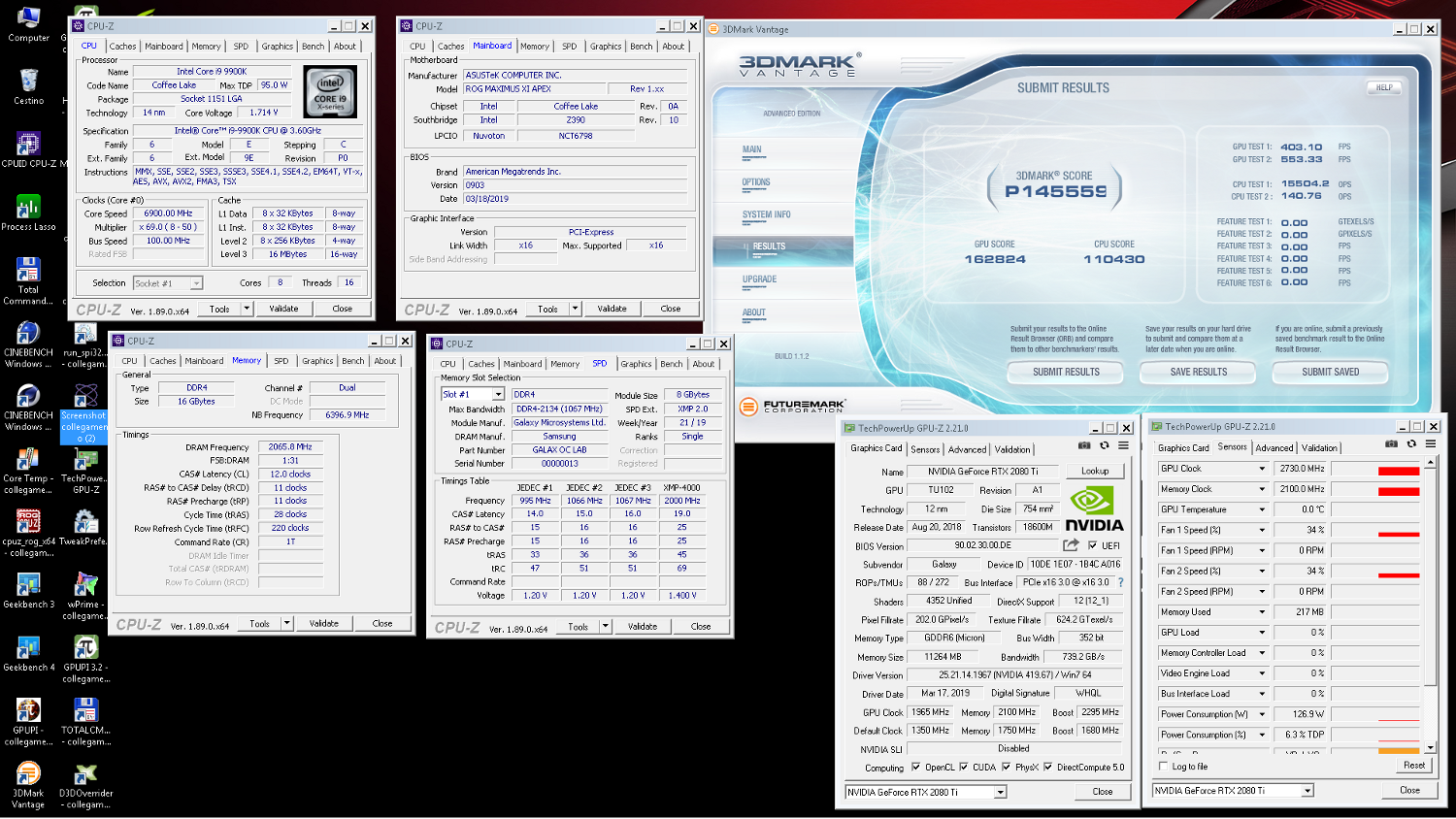Click Validate in CPU-Z SPD window
Screen dimensions: 1456x819
[x=643, y=627]
